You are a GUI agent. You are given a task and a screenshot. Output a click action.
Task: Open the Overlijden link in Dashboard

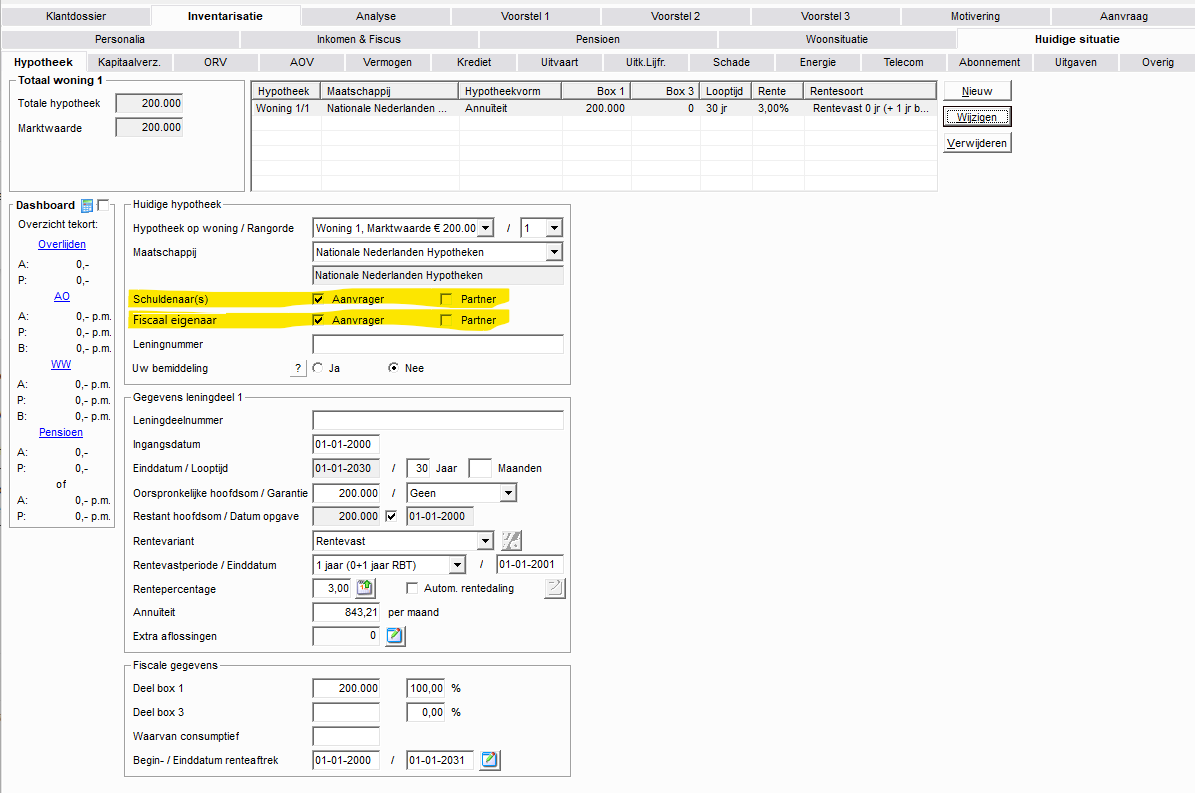[61, 244]
